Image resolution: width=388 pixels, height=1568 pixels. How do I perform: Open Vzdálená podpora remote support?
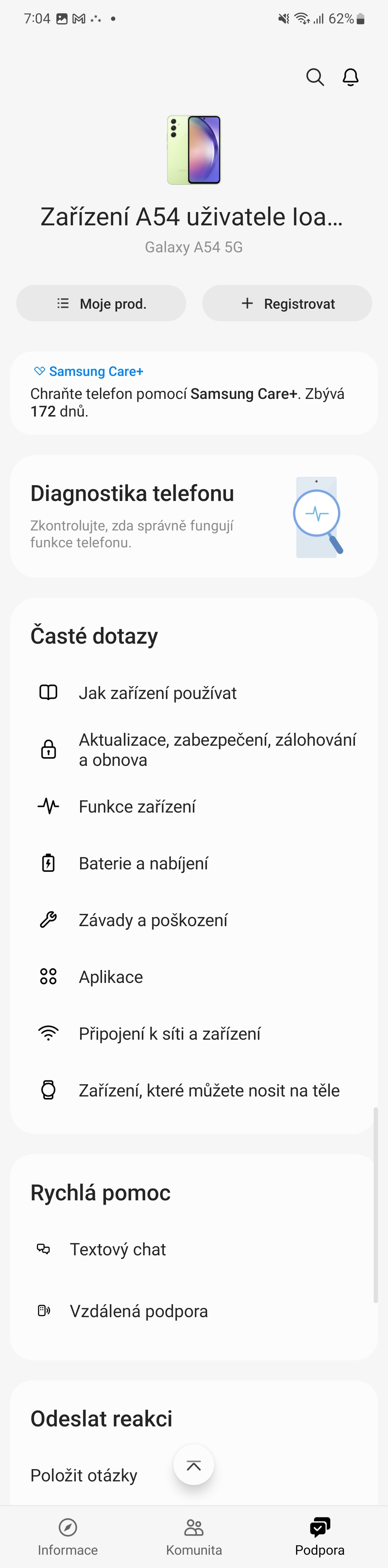(139, 1311)
